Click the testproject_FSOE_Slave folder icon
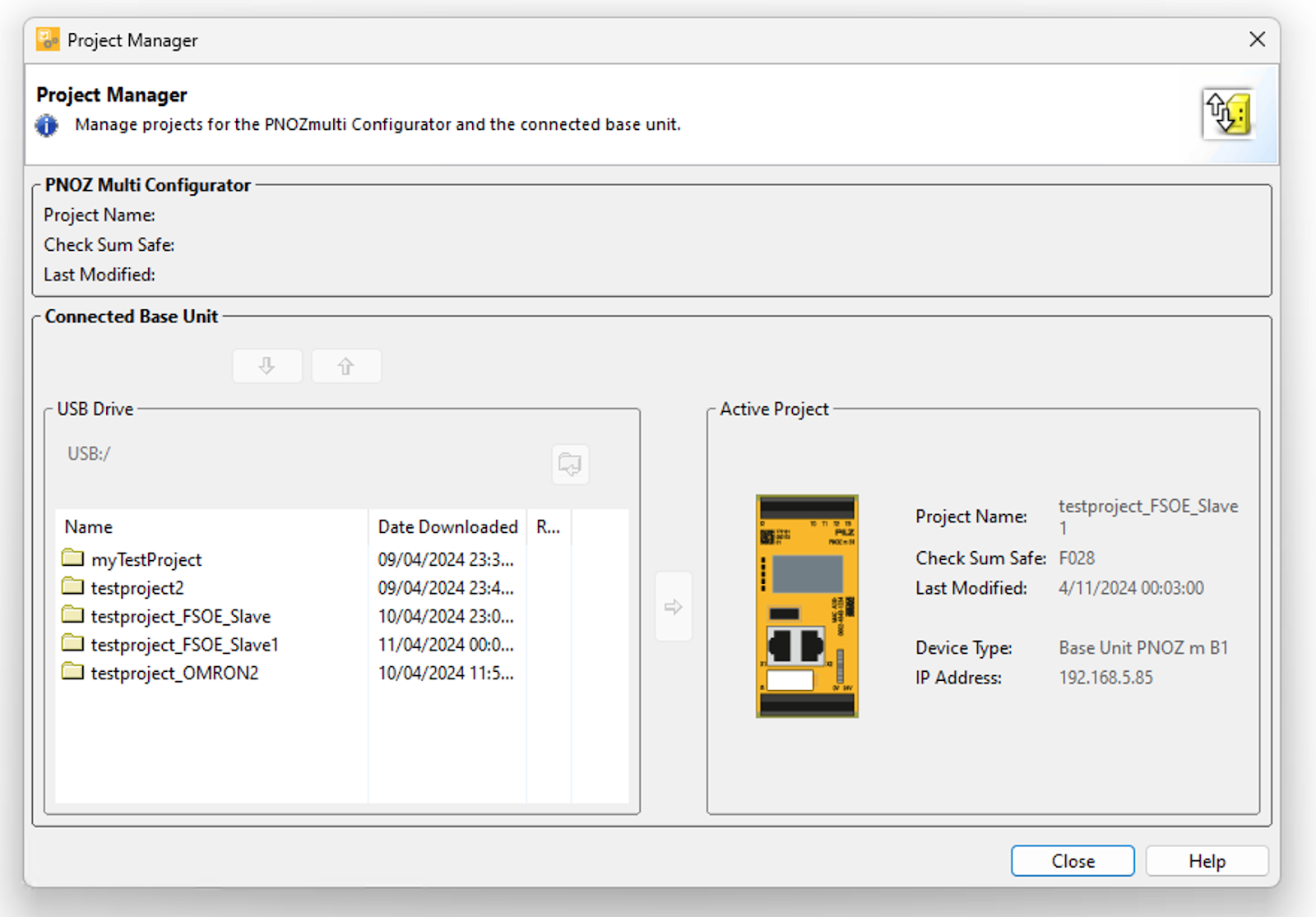The image size is (1316, 917). point(73,615)
